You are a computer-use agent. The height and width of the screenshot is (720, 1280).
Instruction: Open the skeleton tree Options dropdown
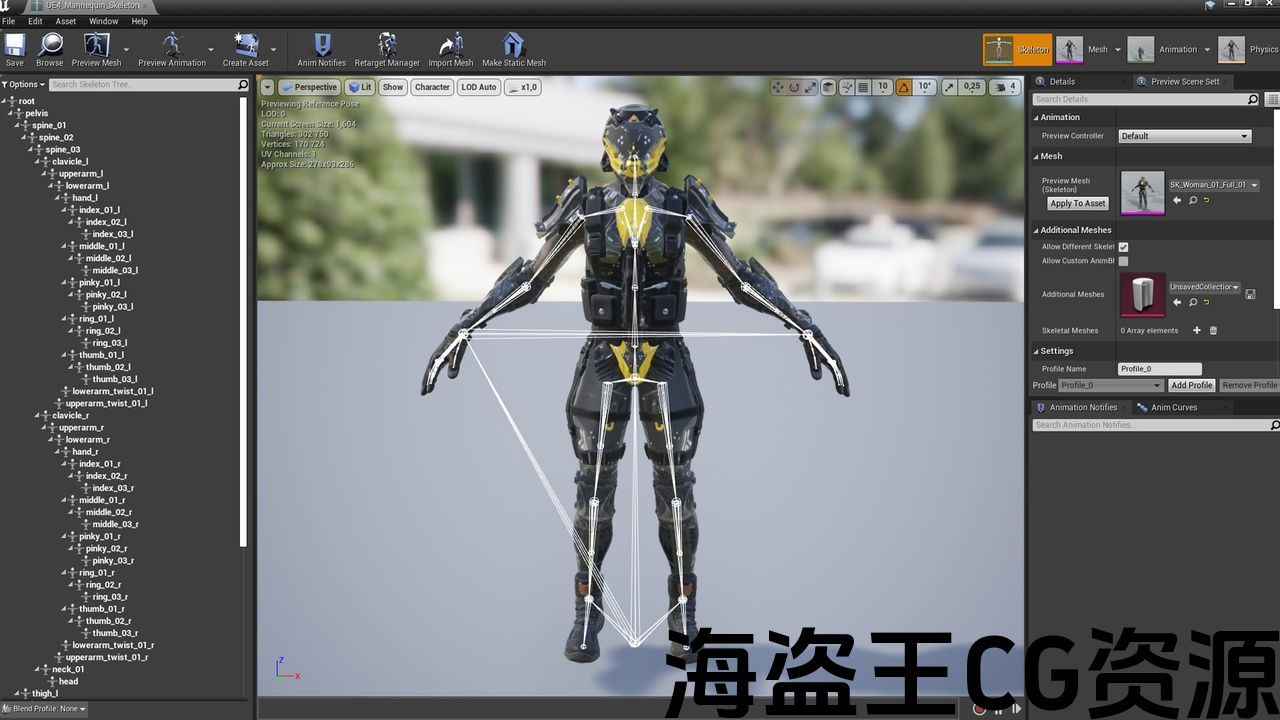click(x=24, y=85)
